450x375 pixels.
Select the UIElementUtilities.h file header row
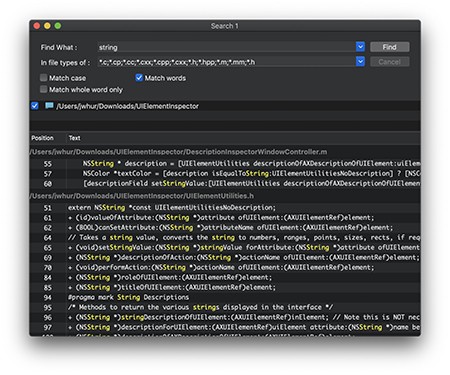(x=225, y=196)
